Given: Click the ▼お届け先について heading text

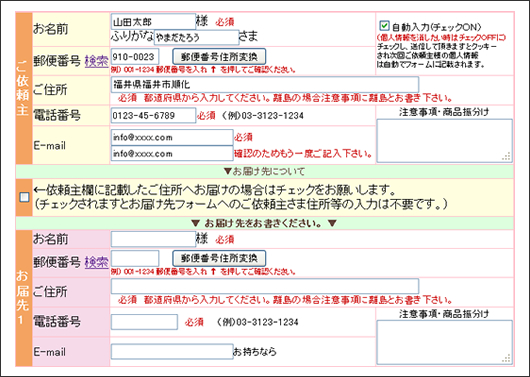Looking at the screenshot, I should [x=265, y=171].
